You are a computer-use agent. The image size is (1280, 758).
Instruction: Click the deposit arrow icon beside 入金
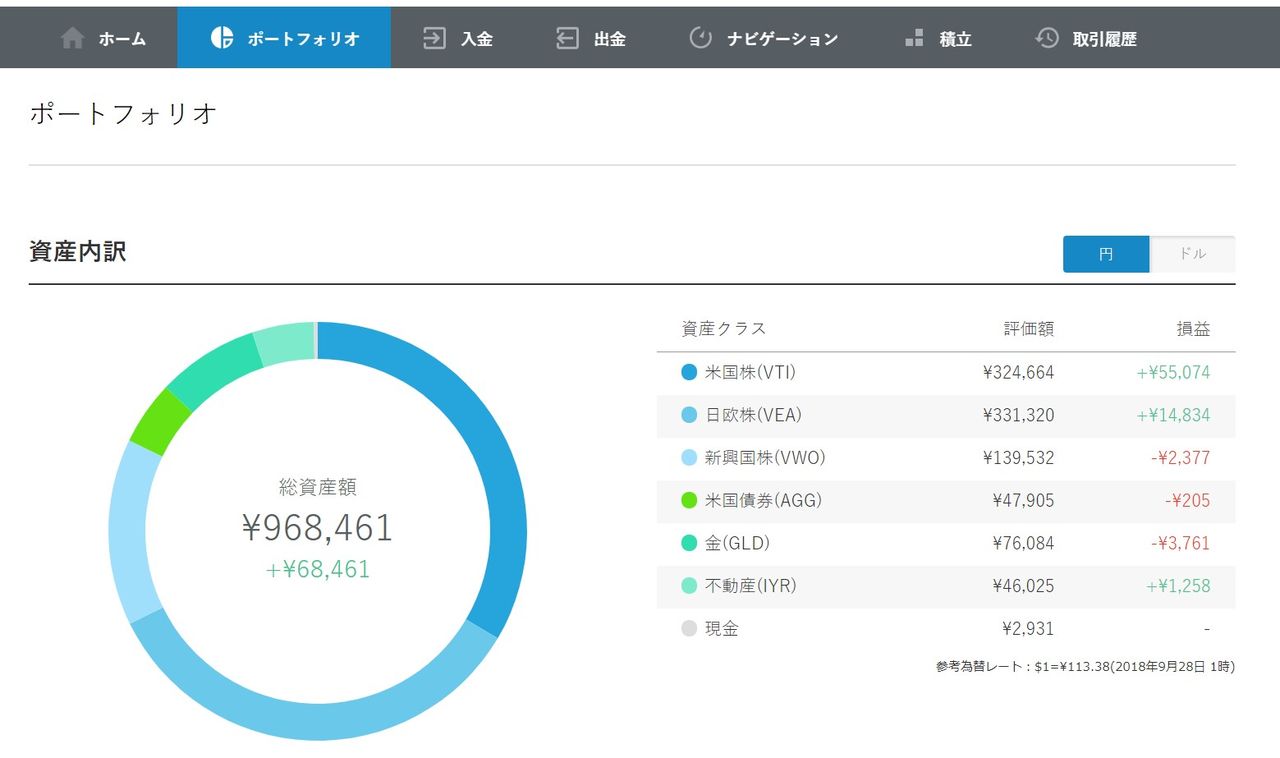[434, 38]
